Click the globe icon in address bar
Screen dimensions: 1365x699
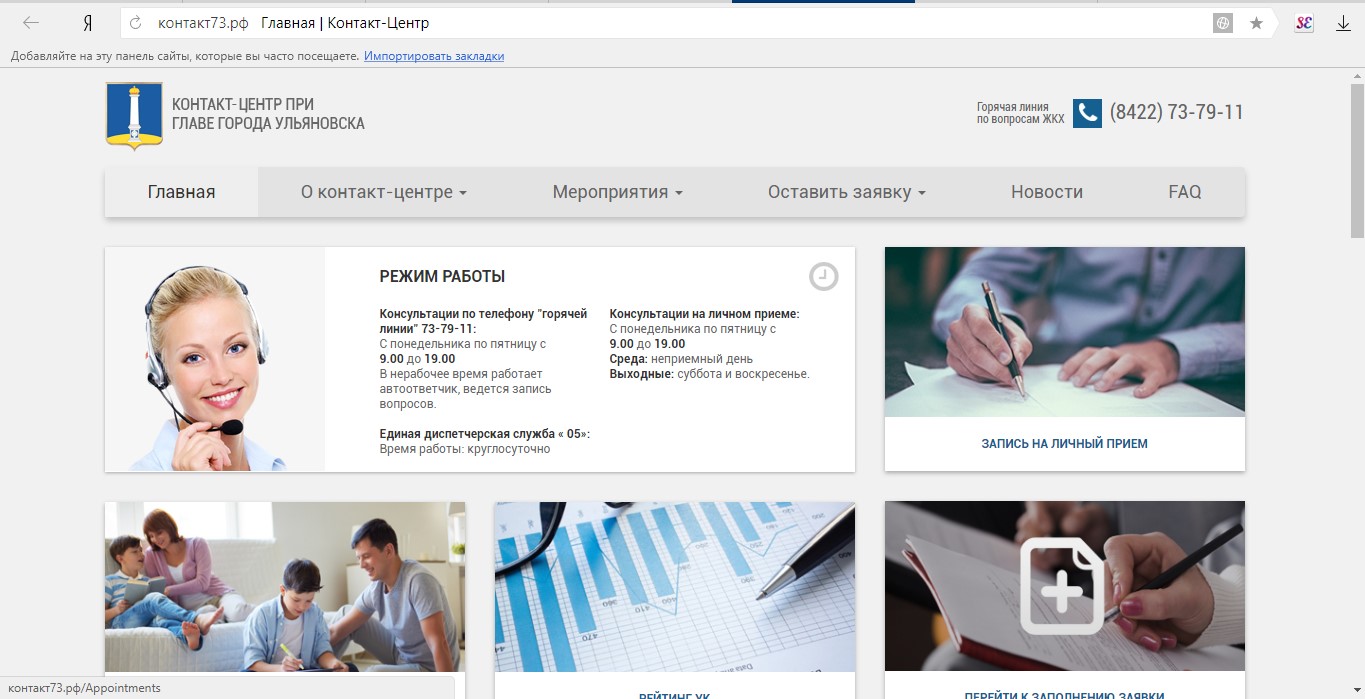pos(1222,23)
